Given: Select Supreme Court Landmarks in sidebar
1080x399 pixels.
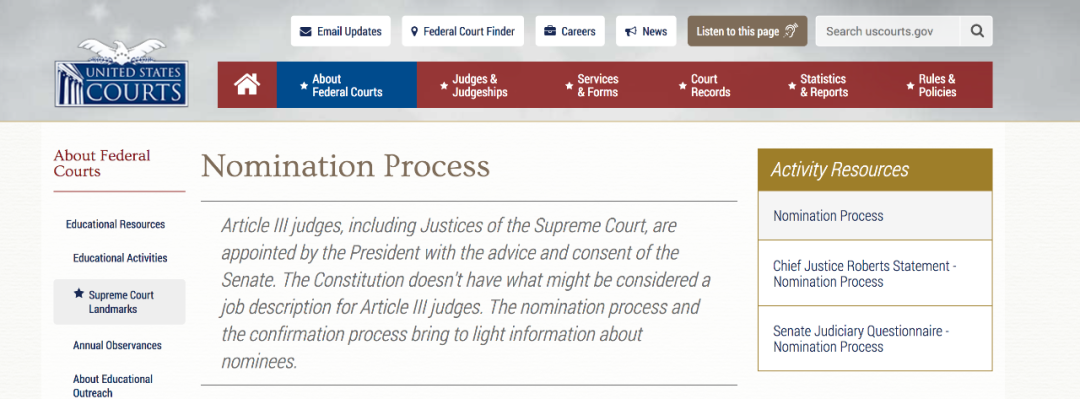Looking at the screenshot, I should point(119,302).
